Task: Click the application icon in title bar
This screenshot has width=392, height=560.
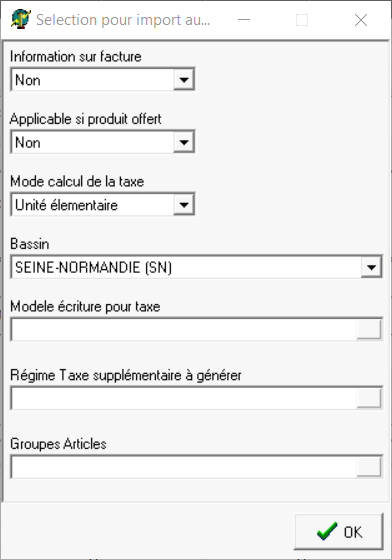Action: point(20,19)
